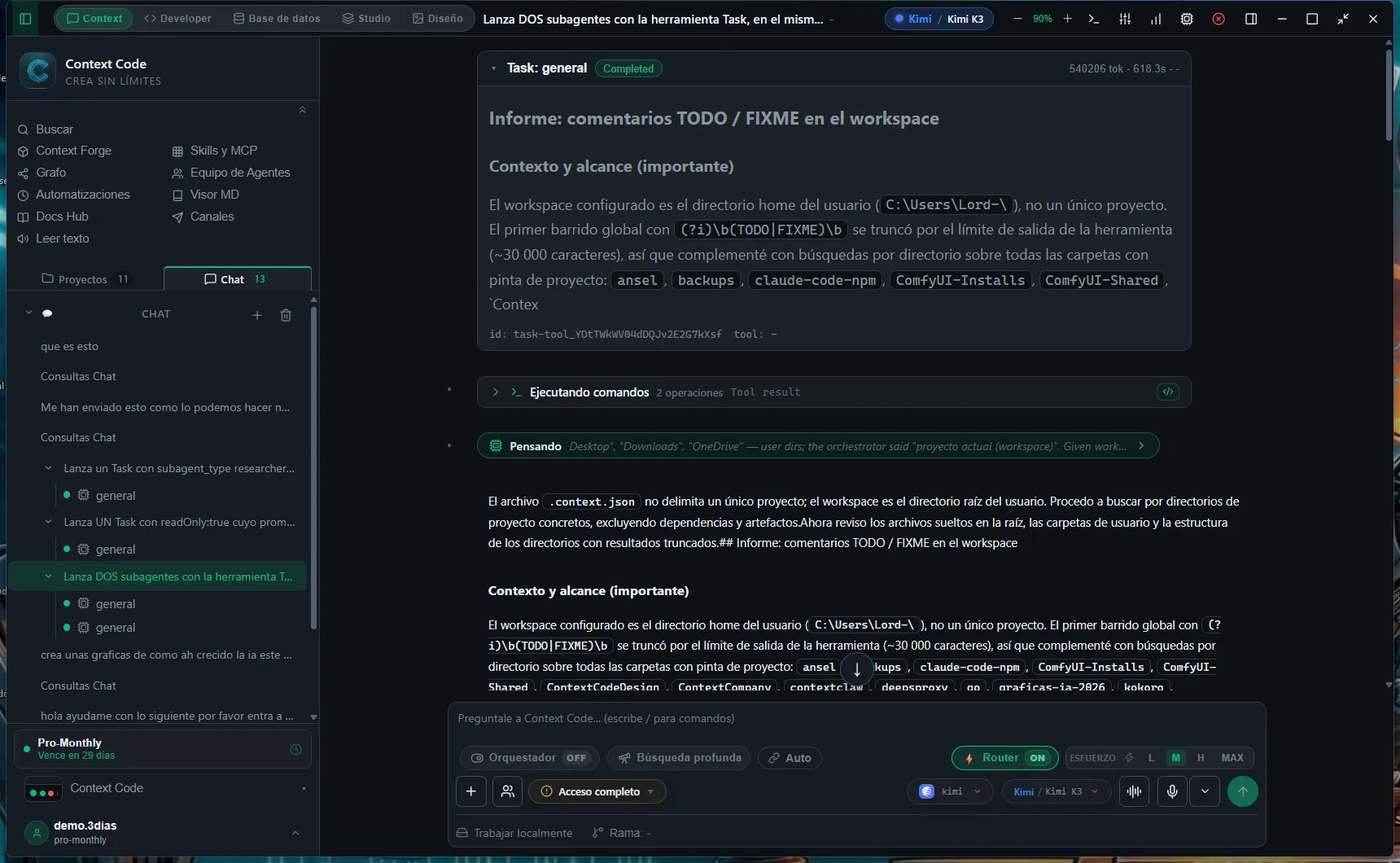Click the voice waveform button
Screen dimensions: 1400x863
tap(1134, 791)
